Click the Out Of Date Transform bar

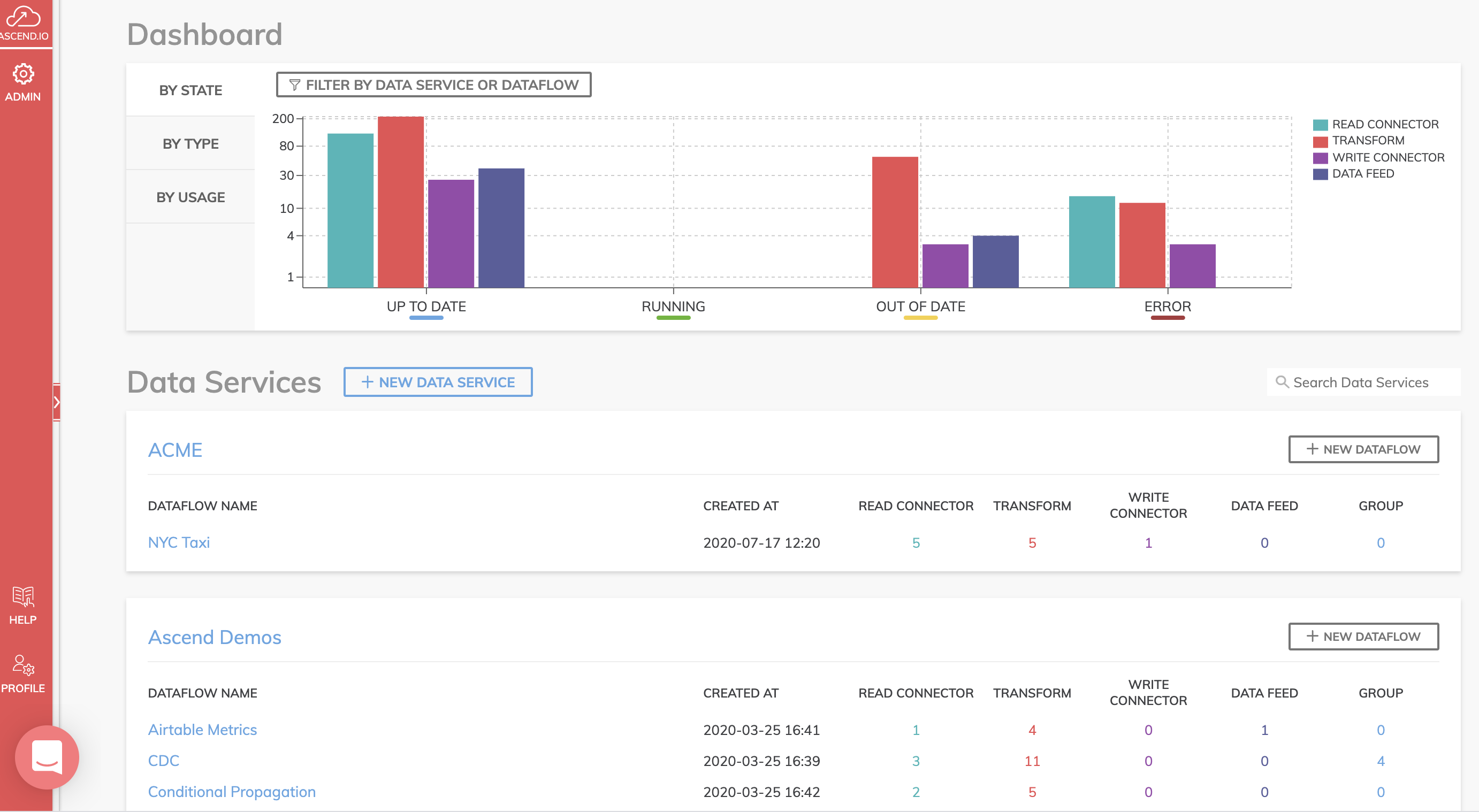point(895,222)
